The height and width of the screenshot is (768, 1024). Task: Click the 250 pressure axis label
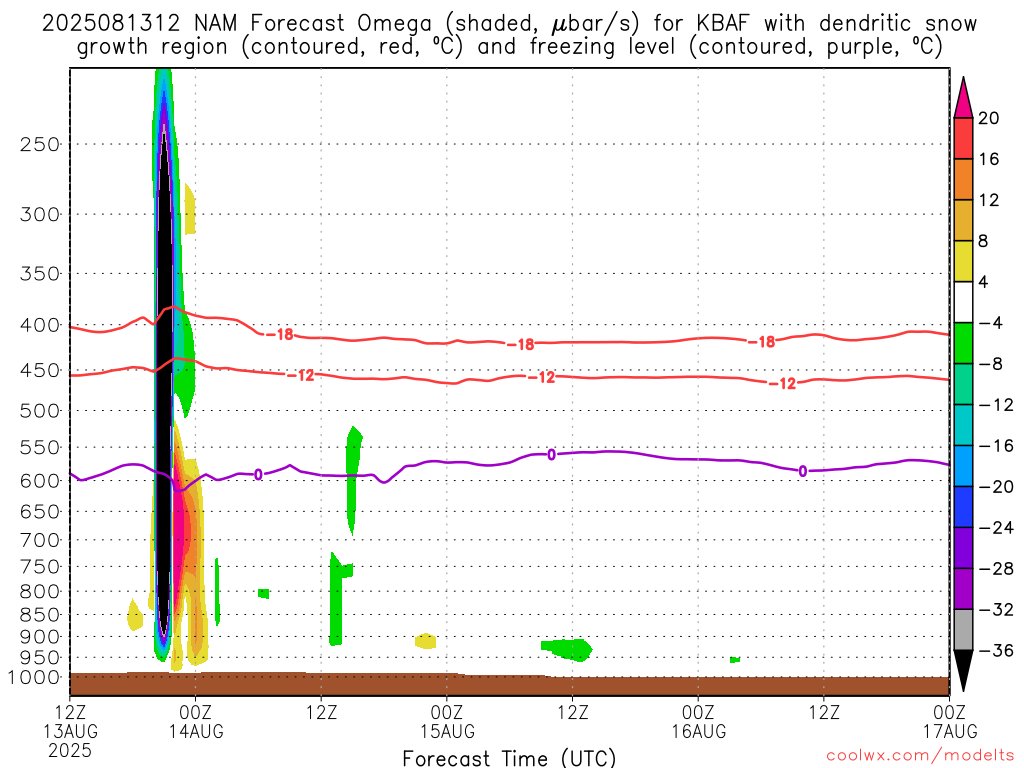(x=40, y=144)
